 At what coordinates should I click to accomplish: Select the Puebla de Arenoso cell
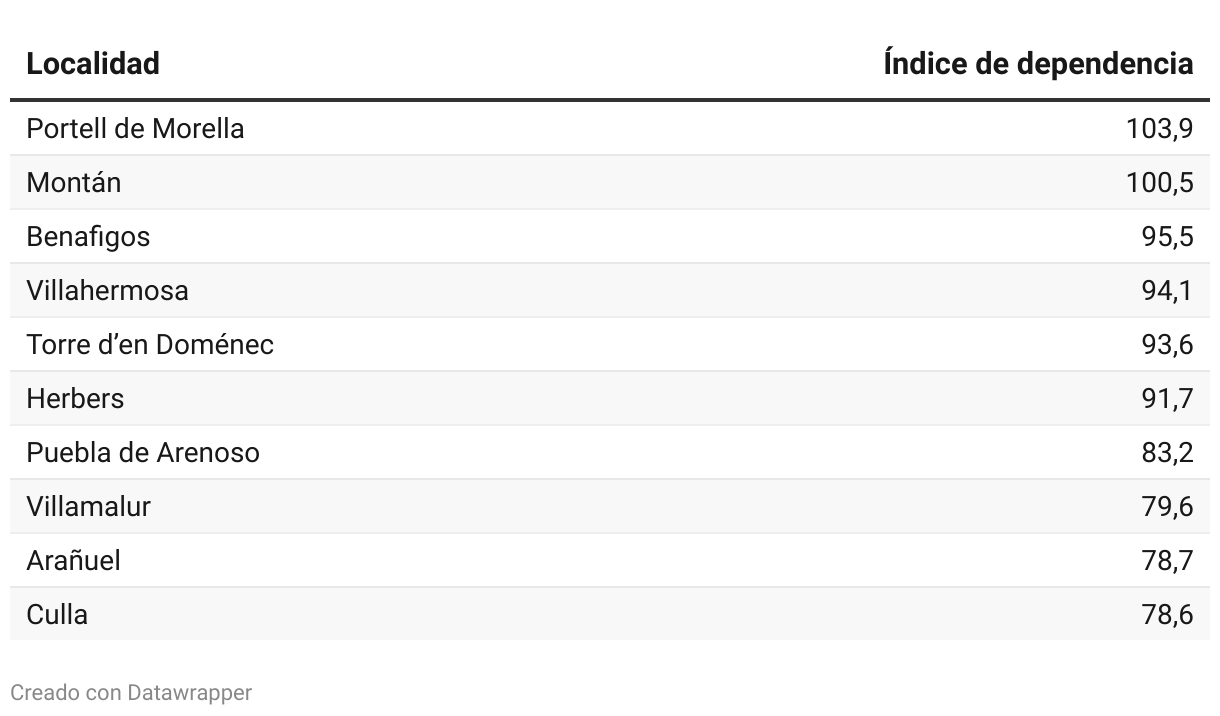(x=143, y=453)
